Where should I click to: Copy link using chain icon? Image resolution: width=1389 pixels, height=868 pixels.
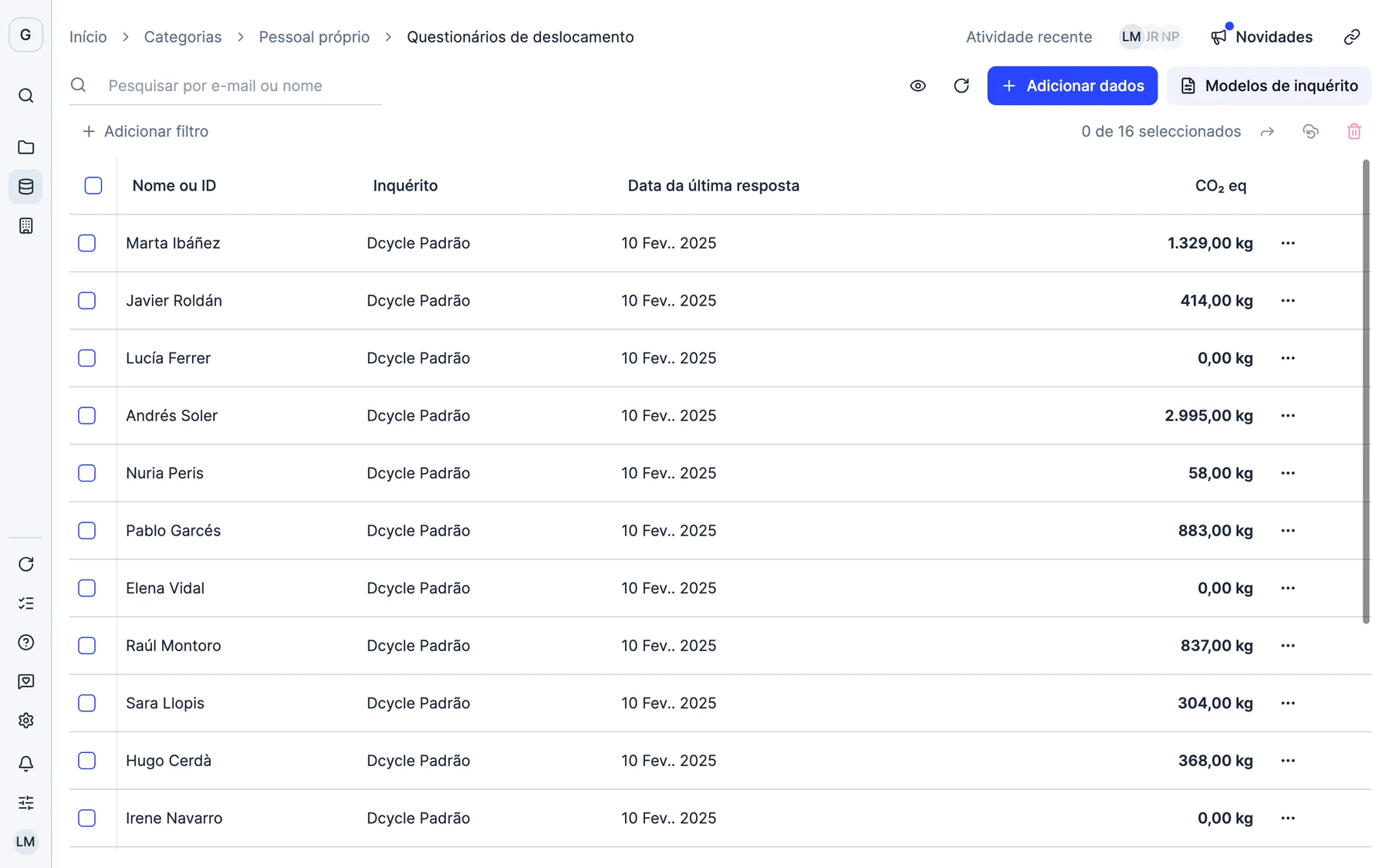pyautogui.click(x=1352, y=37)
